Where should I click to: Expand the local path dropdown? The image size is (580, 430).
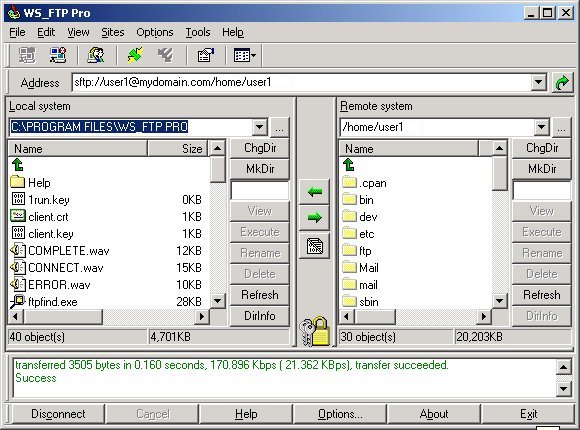[260, 127]
